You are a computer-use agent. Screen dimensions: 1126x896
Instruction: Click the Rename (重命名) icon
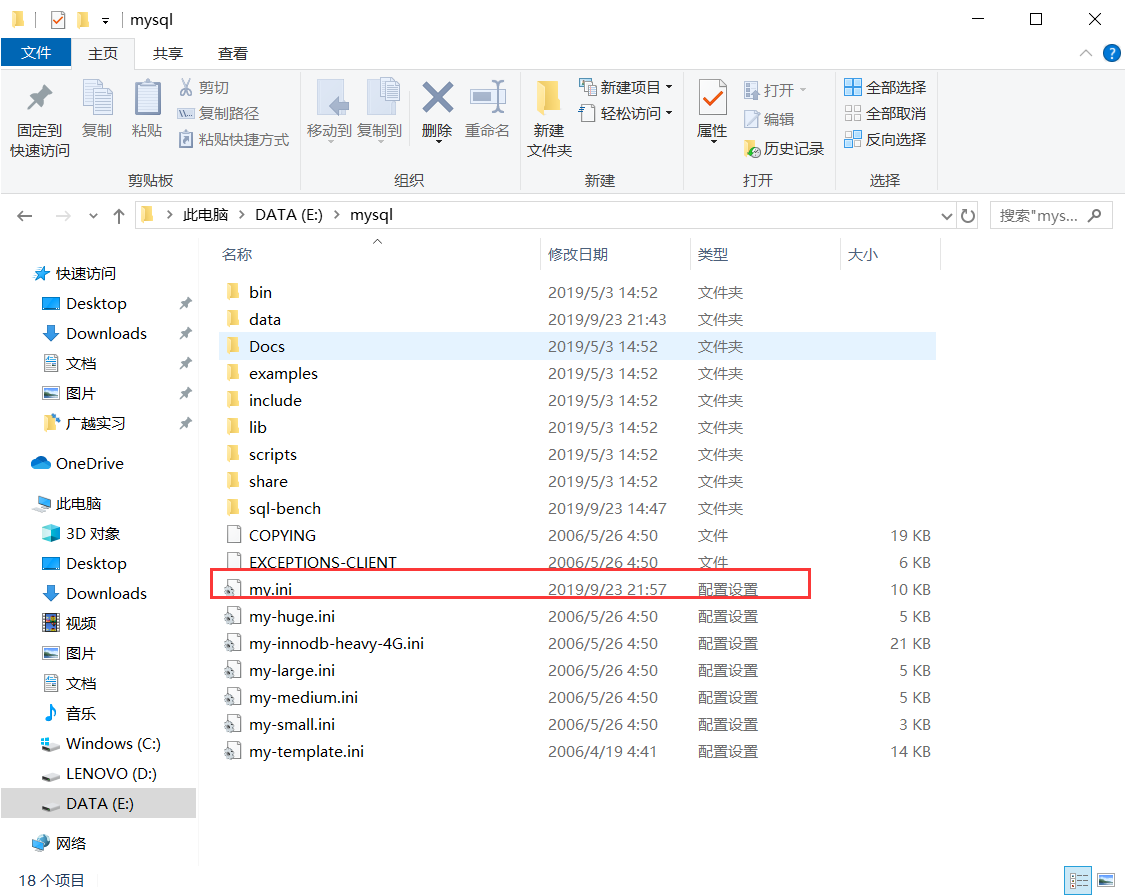(x=488, y=98)
